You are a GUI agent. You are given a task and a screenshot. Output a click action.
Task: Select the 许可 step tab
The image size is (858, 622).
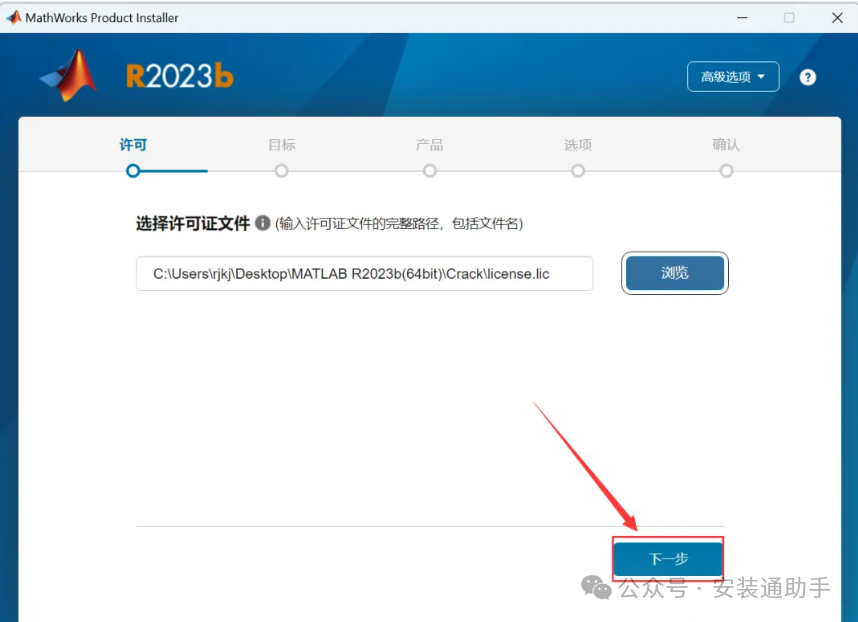[133, 144]
